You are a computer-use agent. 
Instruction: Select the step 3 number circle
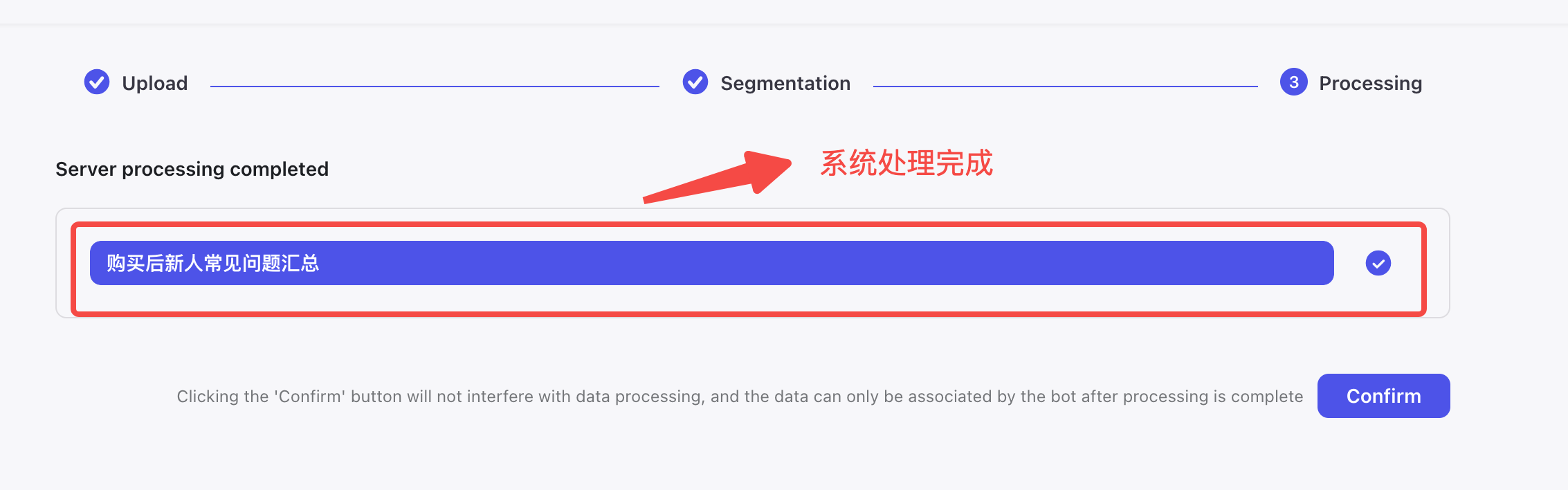(1294, 82)
